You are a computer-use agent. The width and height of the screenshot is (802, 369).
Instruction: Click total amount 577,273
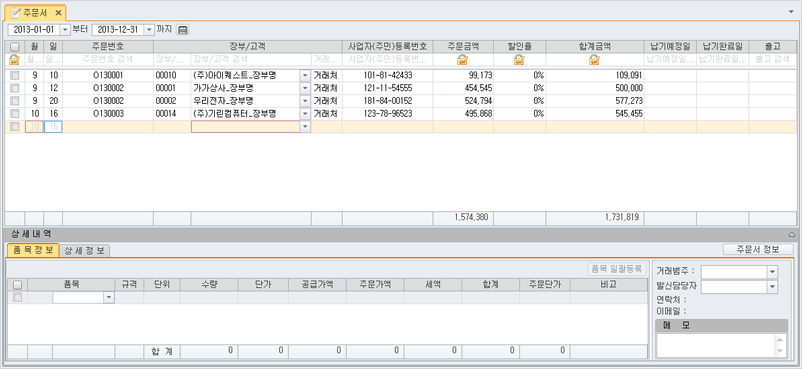pyautogui.click(x=629, y=101)
